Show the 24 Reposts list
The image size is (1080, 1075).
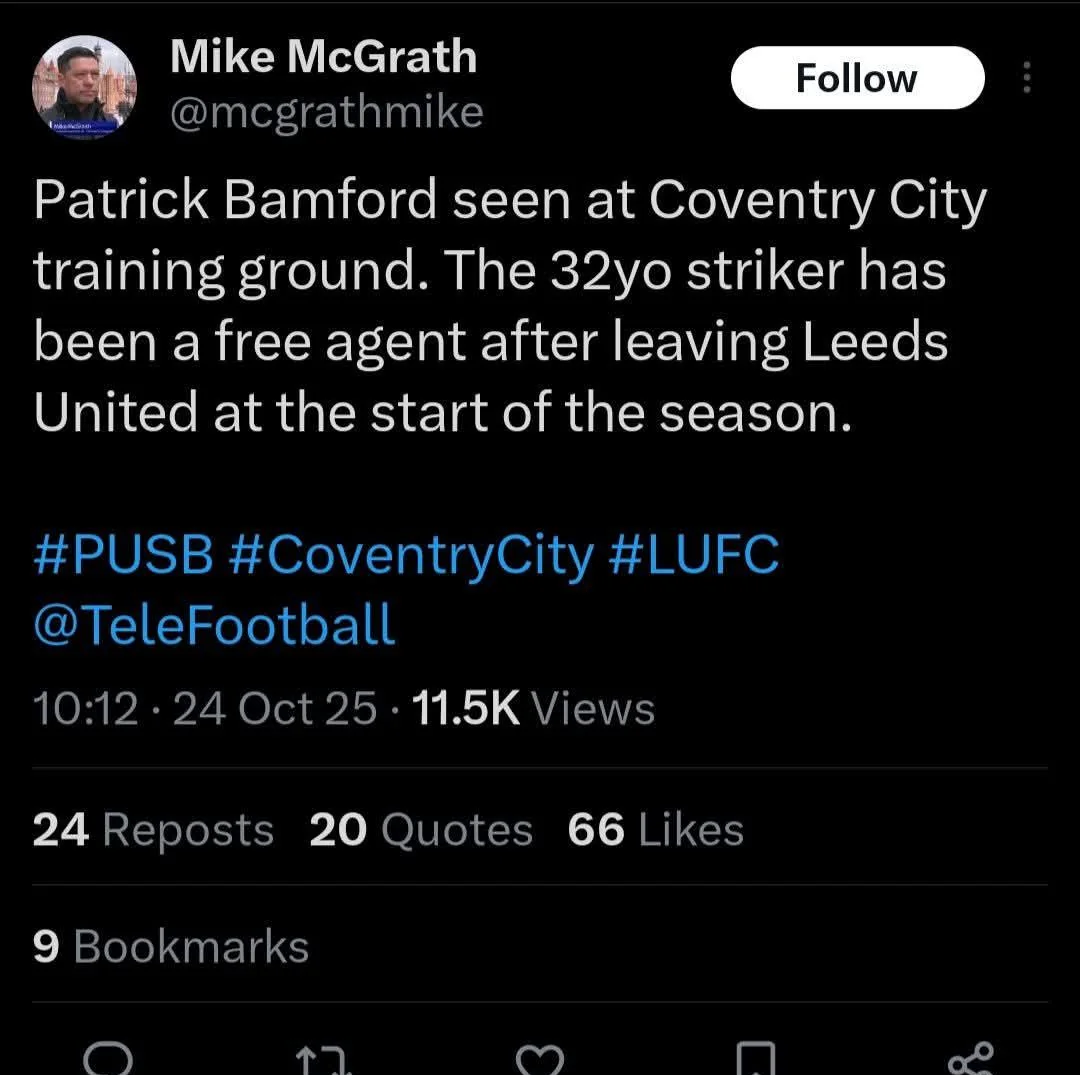pyautogui.click(x=153, y=830)
